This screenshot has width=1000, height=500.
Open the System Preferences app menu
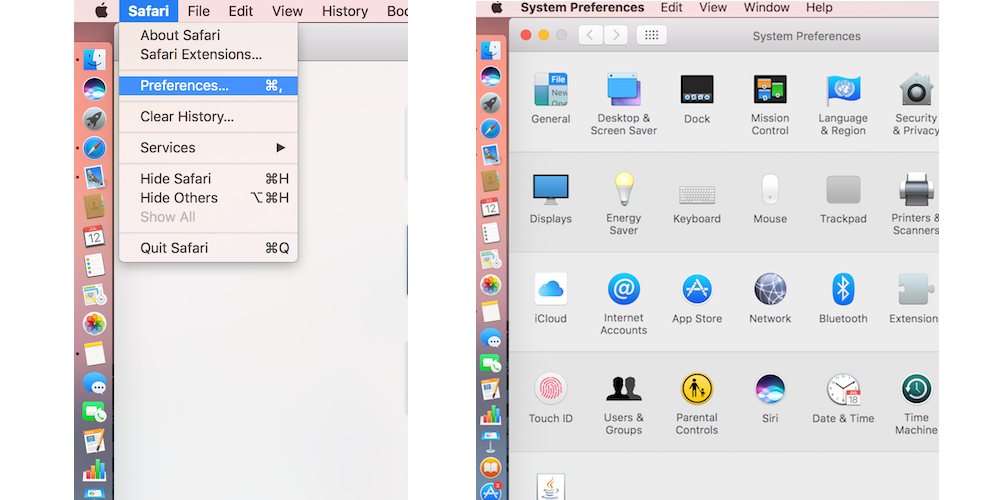582,8
